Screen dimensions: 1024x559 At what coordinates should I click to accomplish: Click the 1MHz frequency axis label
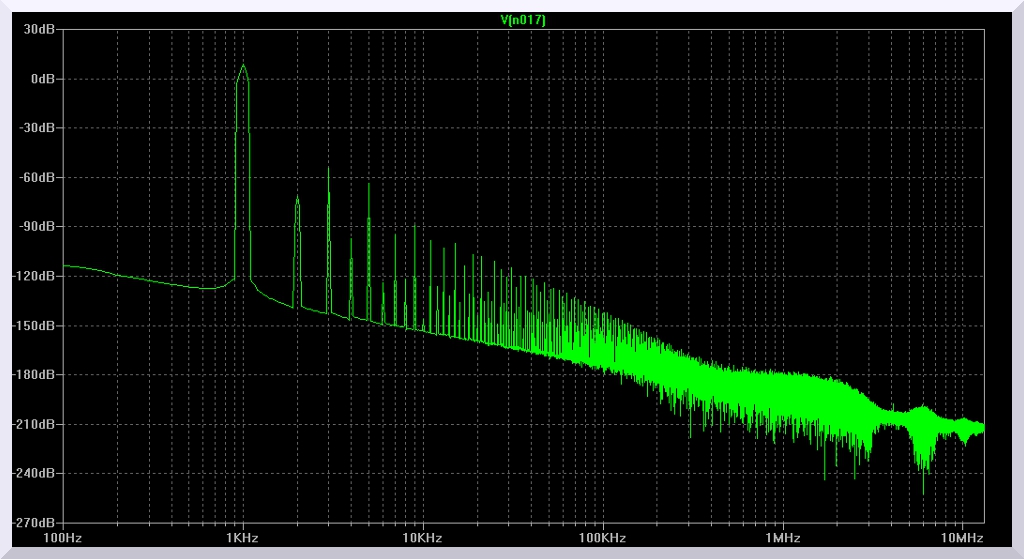pyautogui.click(x=782, y=538)
